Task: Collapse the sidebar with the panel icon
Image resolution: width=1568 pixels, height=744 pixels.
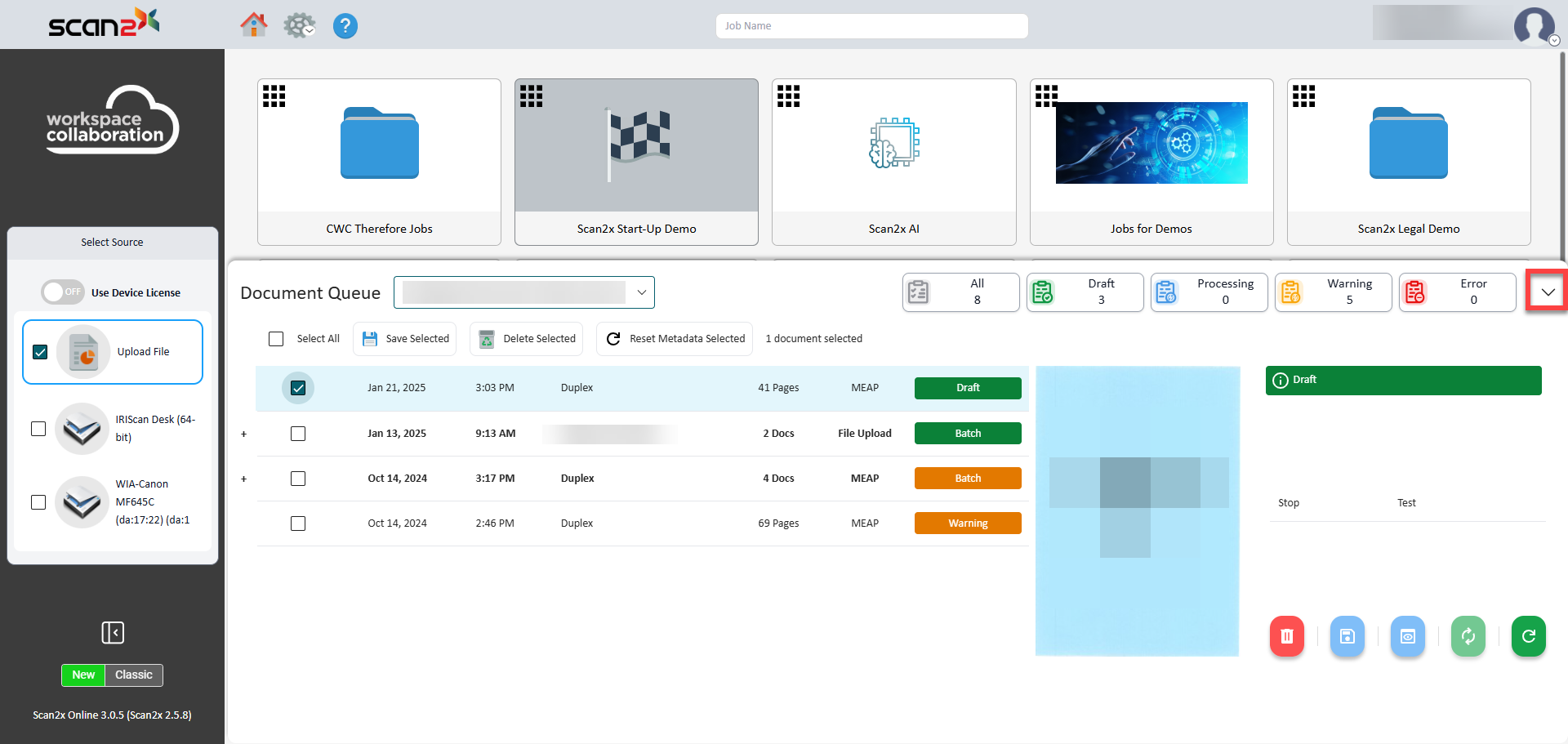Action: click(x=113, y=633)
